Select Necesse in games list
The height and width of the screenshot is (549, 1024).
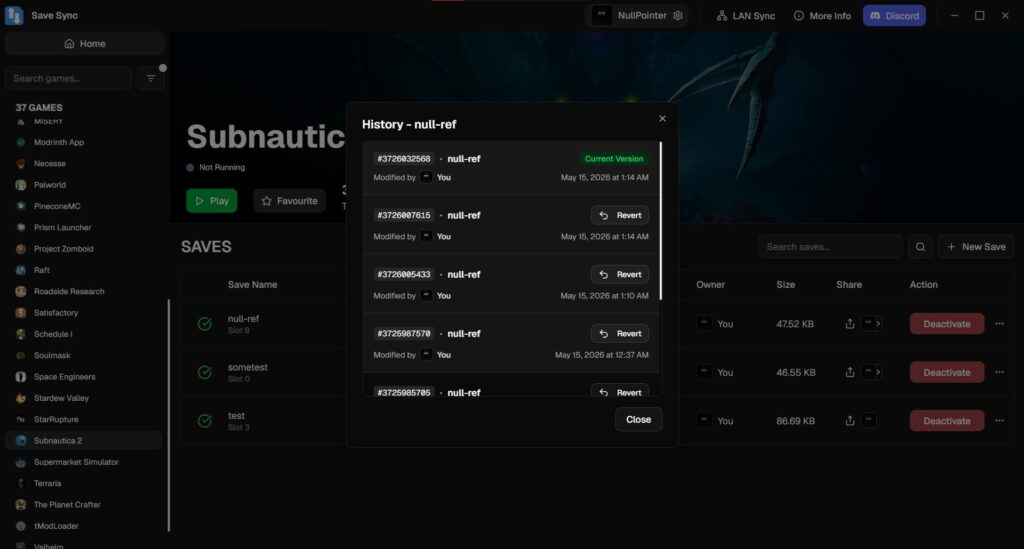click(84, 163)
